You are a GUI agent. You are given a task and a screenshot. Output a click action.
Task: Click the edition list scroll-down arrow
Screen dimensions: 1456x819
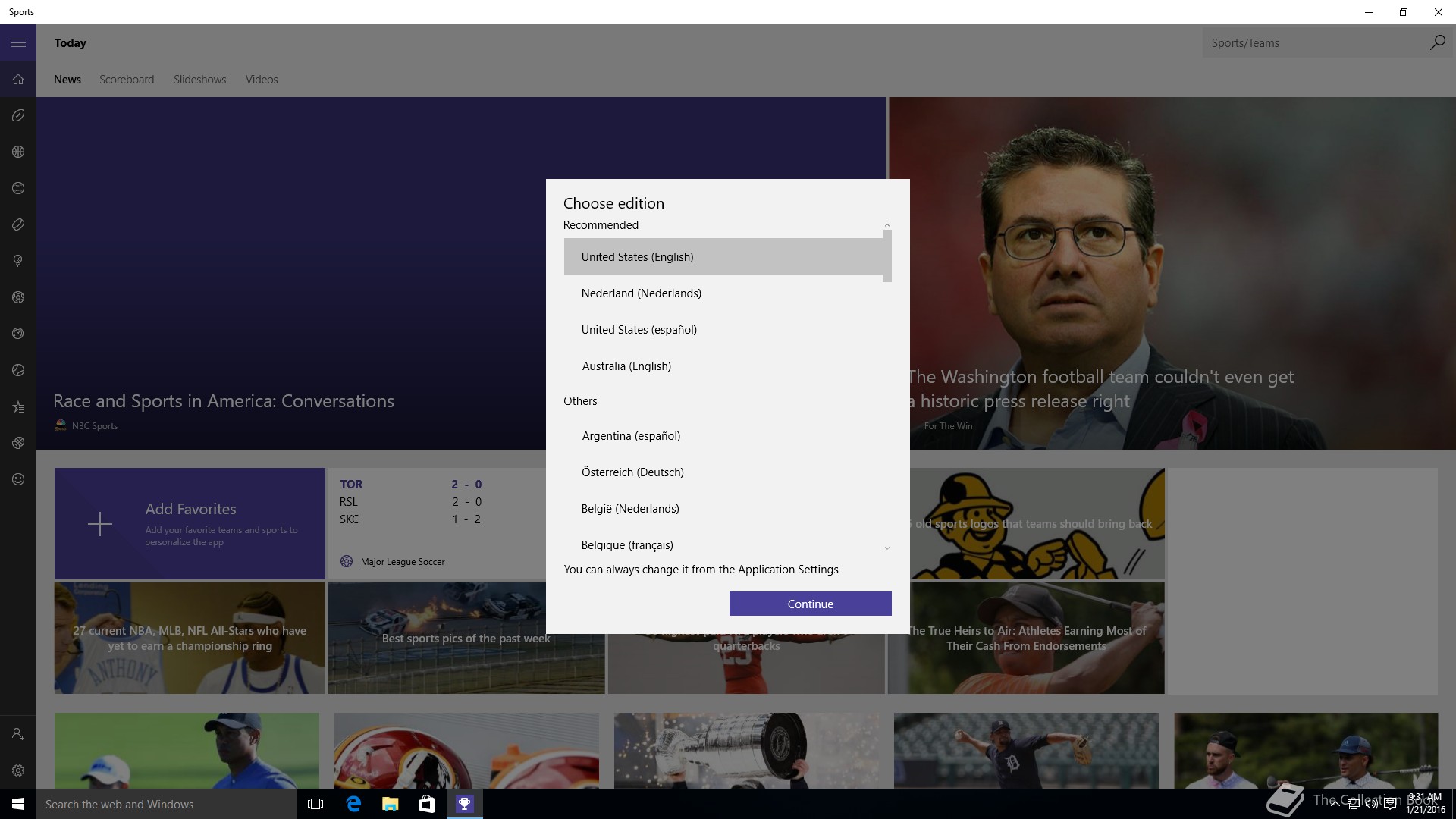pyautogui.click(x=887, y=548)
